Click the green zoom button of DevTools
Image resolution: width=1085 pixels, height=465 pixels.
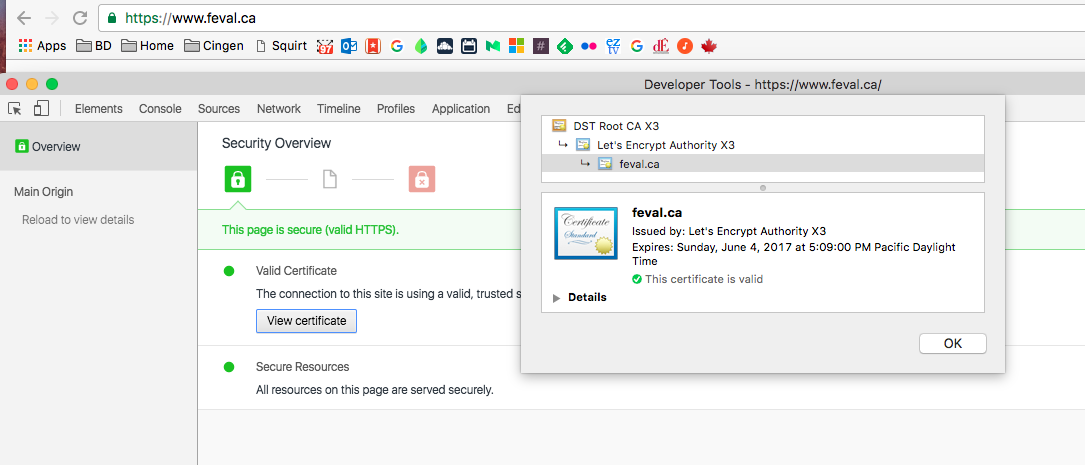(x=52, y=84)
